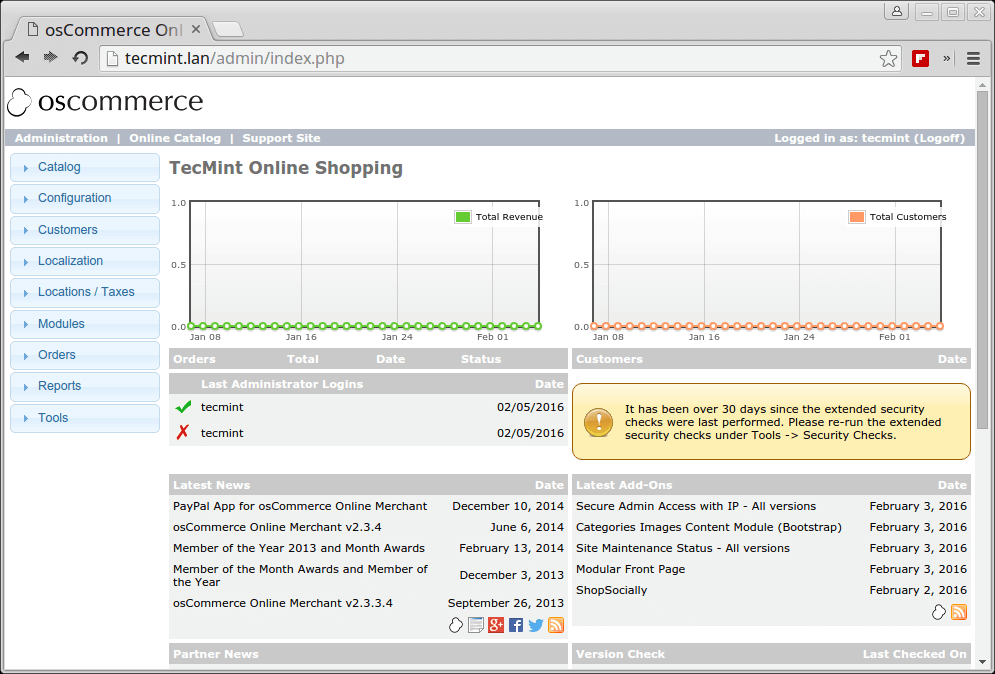Click the warning icon in security notice
Image resolution: width=995 pixels, height=674 pixels.
(598, 422)
